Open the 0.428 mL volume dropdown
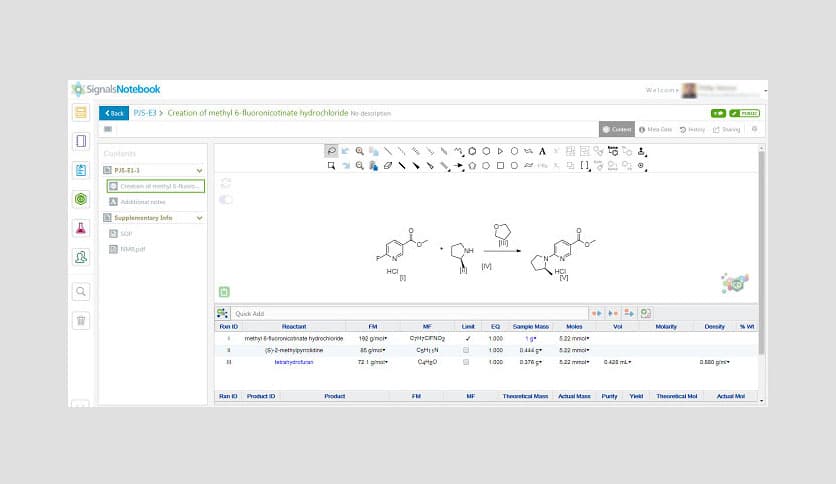The image size is (836, 484). click(630, 362)
